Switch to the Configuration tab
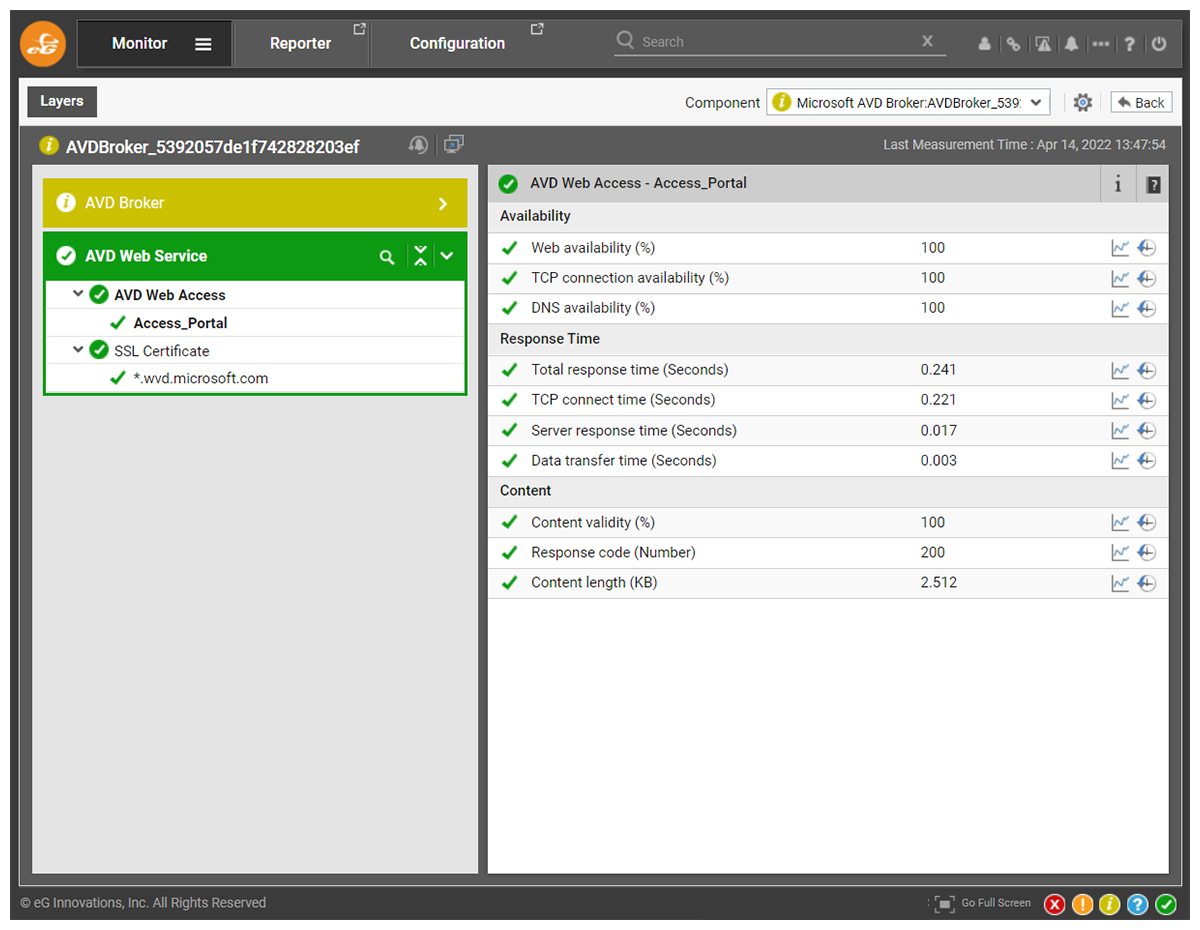Viewport: 1200px width, 930px height. click(458, 44)
